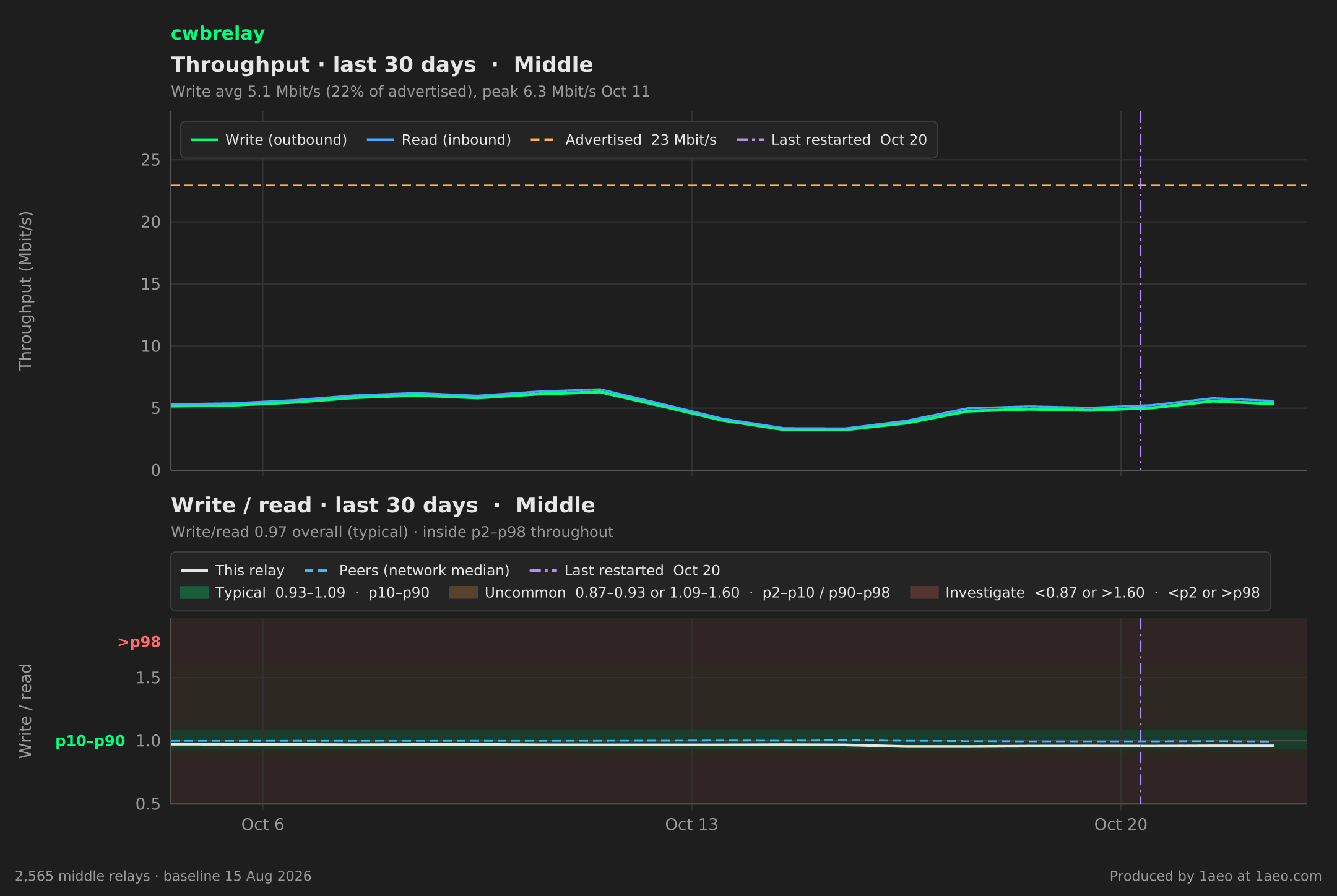The height and width of the screenshot is (896, 1337).
Task: Click the This relay legend entry
Action: 233,571
